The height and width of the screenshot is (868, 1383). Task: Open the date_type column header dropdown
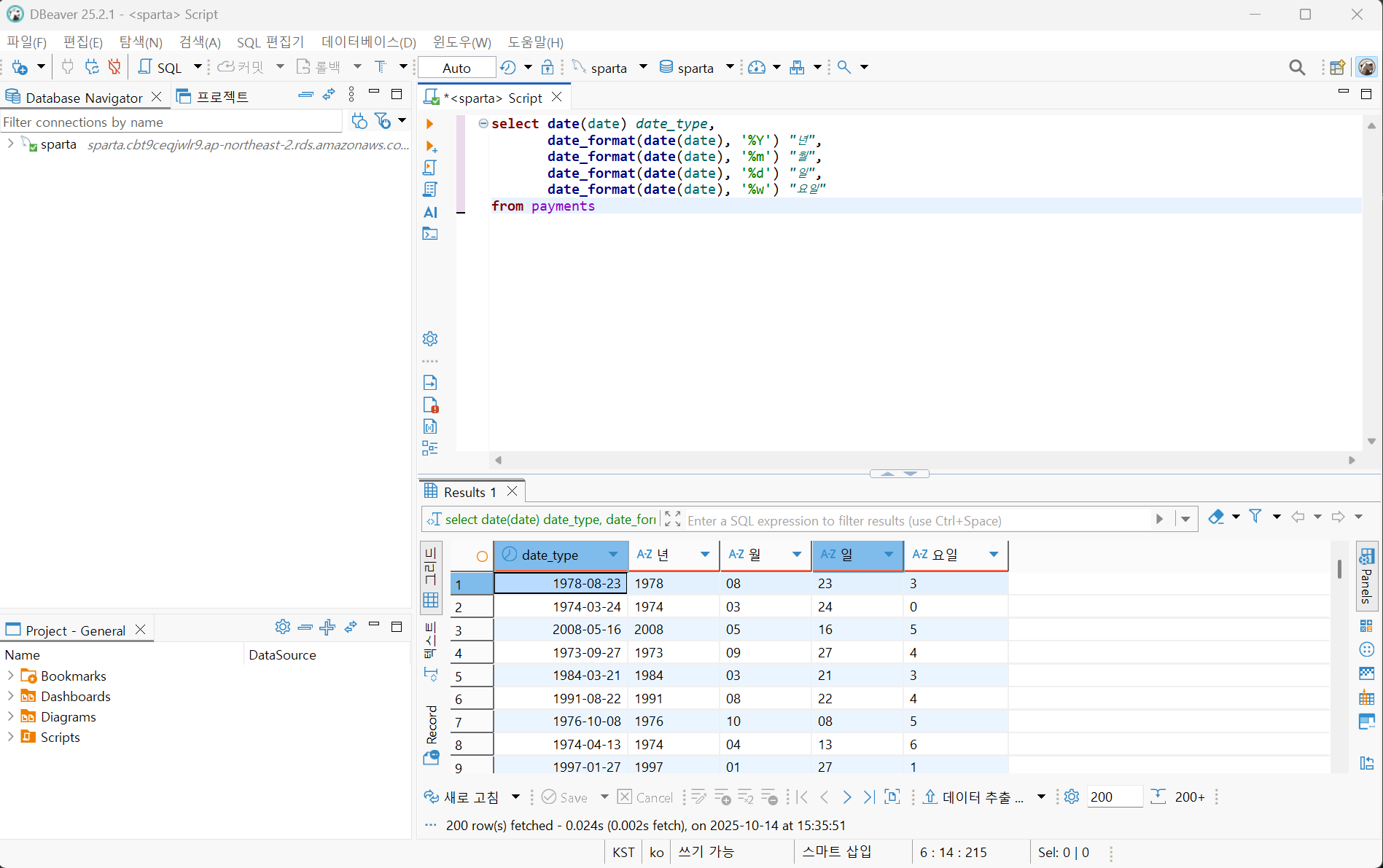coord(613,555)
